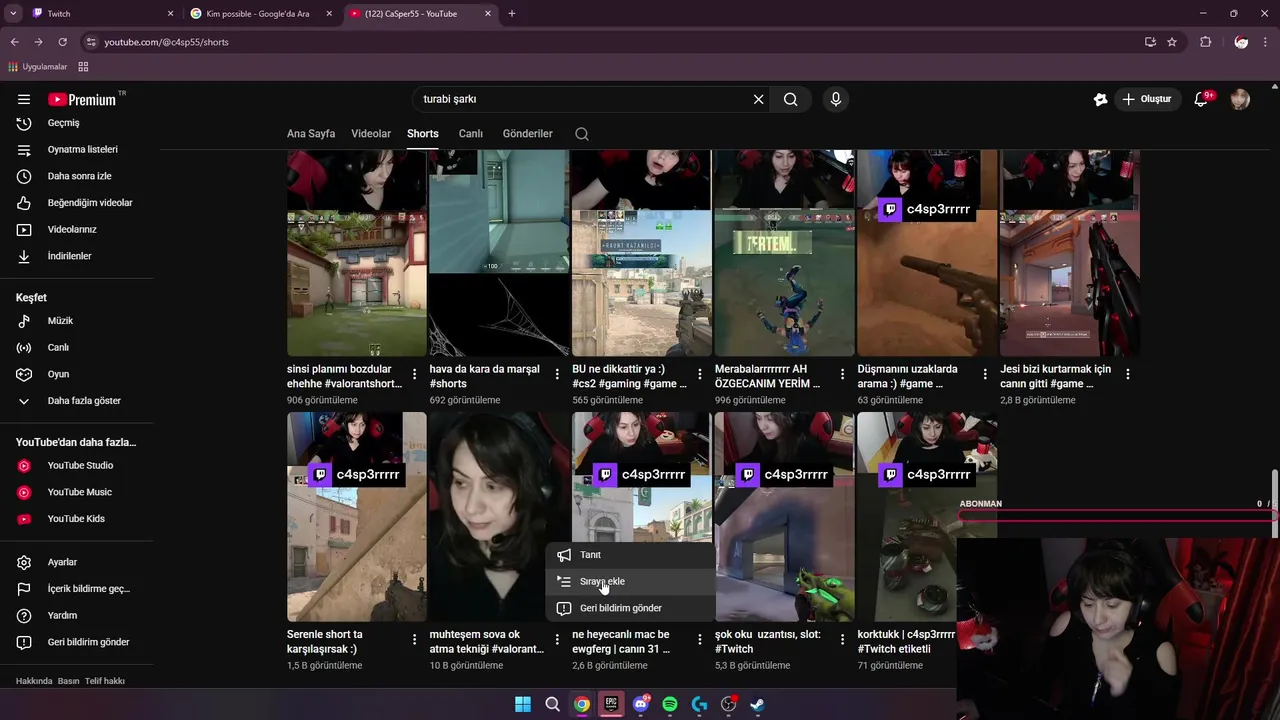Viewport: 1280px width, 720px height.
Task: Switch to the channel Canlı tab
Action: pos(471,134)
